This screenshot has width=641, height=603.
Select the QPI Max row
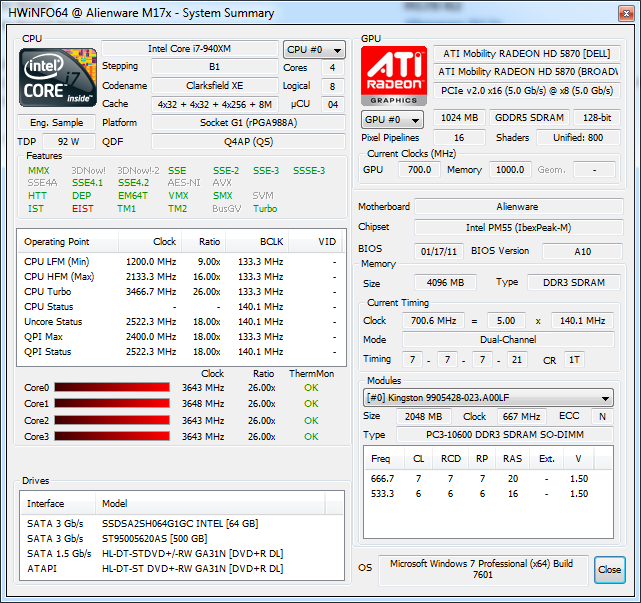click(x=181, y=337)
